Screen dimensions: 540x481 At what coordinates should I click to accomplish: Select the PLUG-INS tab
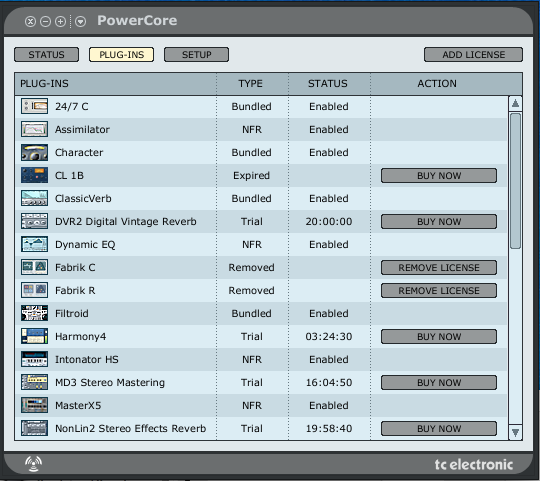point(122,55)
